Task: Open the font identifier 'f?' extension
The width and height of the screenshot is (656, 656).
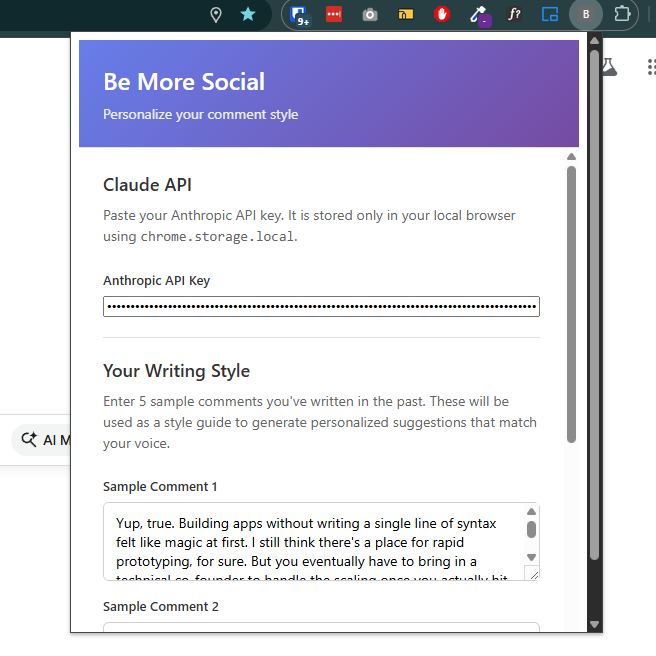Action: pyautogui.click(x=514, y=14)
